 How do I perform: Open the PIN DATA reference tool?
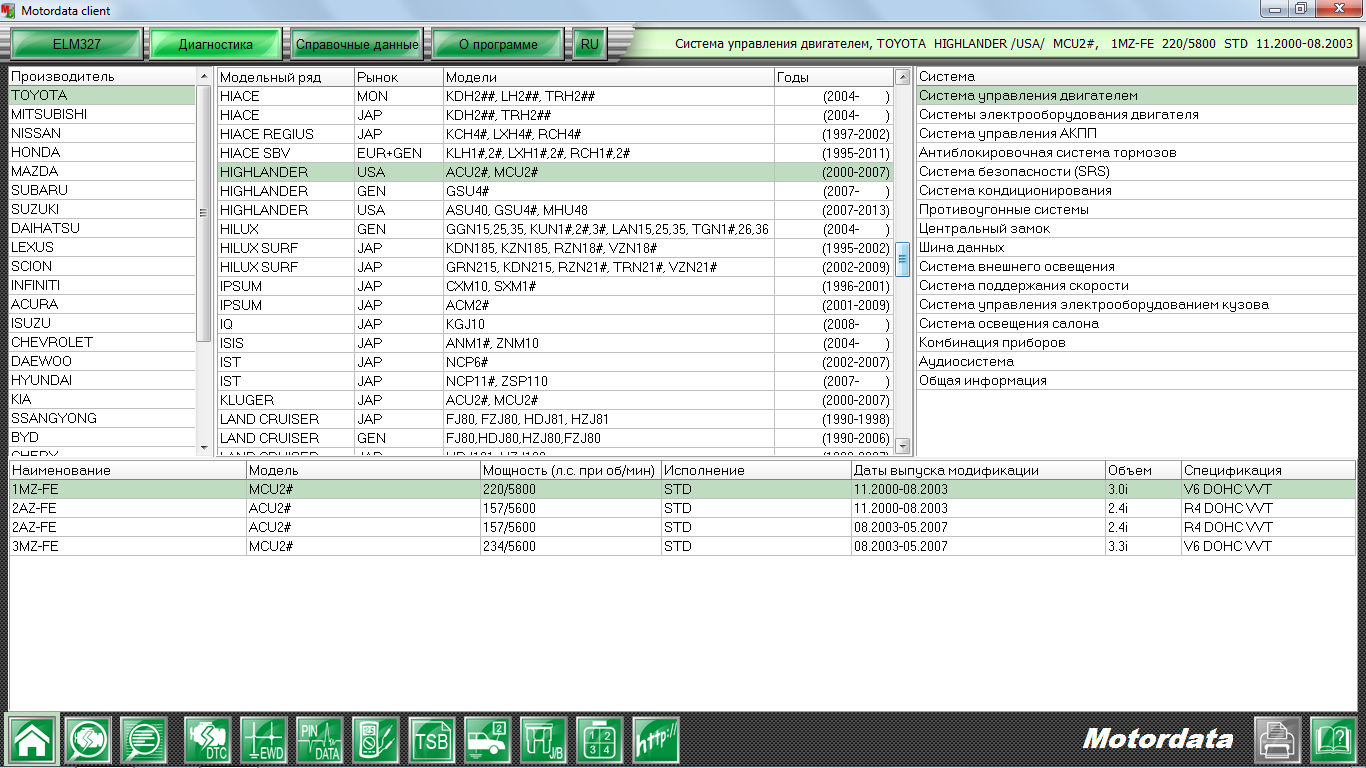point(318,740)
